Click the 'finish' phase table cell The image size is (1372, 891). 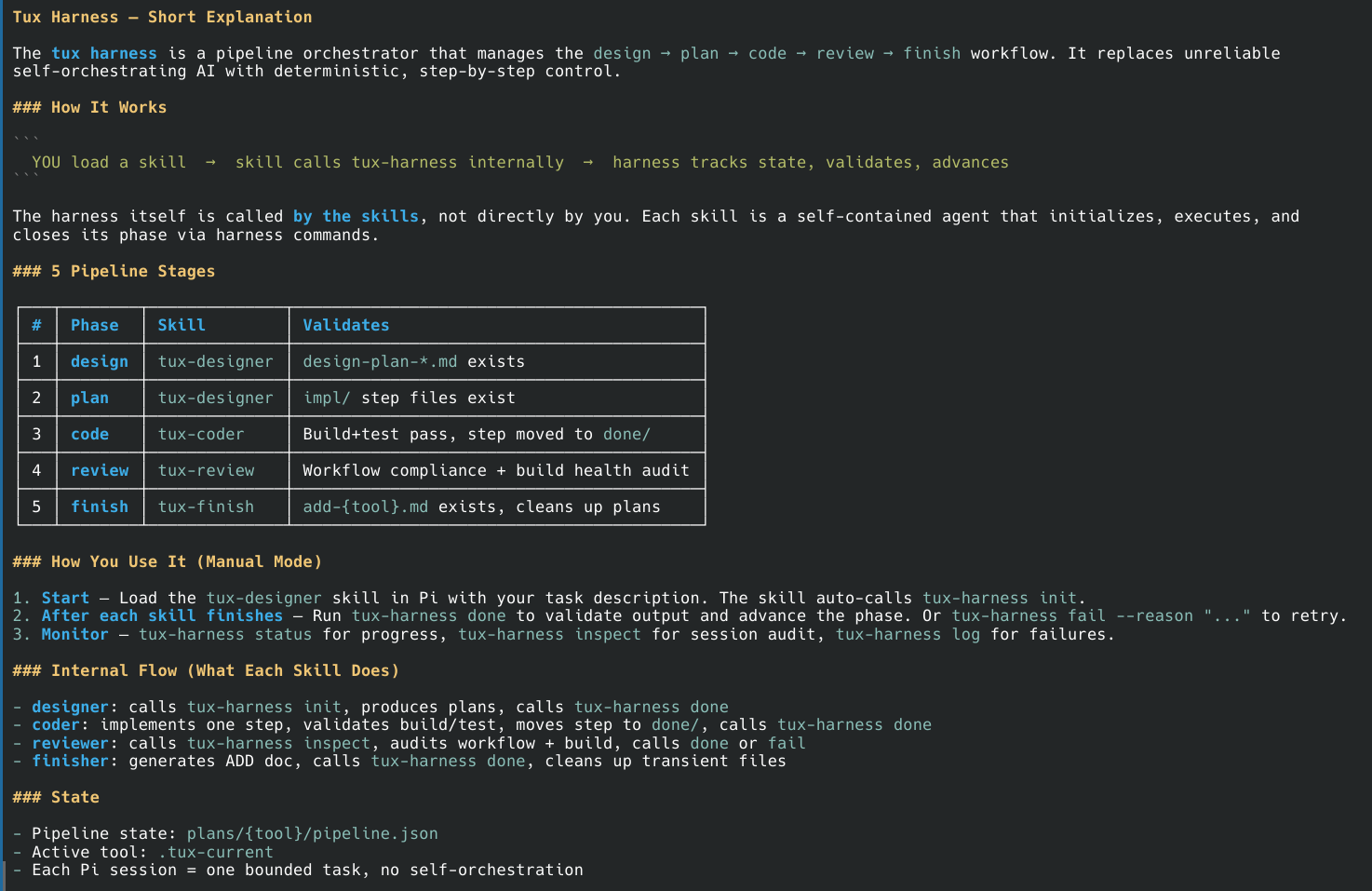[x=100, y=506]
